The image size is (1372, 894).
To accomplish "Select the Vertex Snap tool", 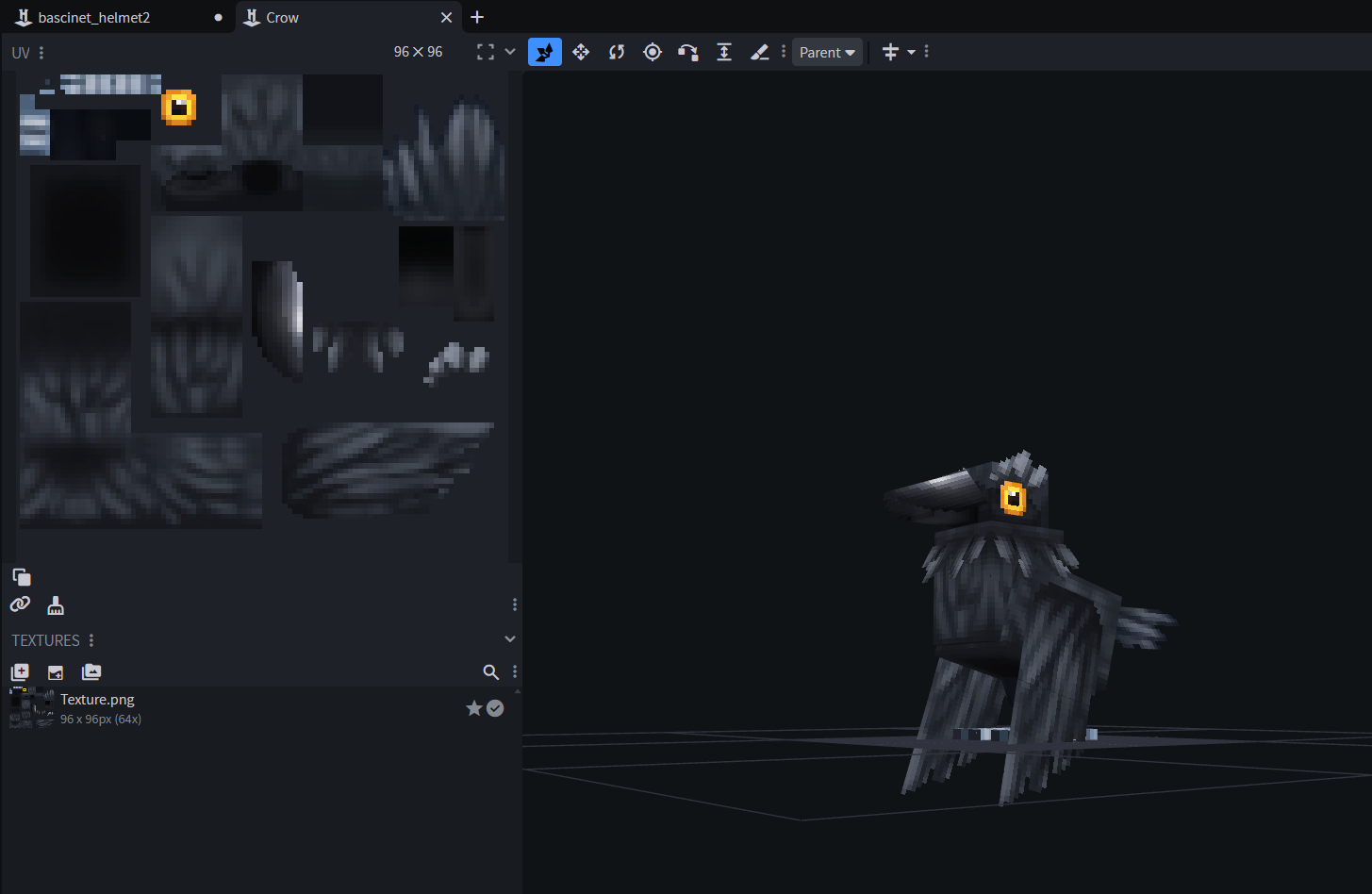I will click(x=688, y=52).
